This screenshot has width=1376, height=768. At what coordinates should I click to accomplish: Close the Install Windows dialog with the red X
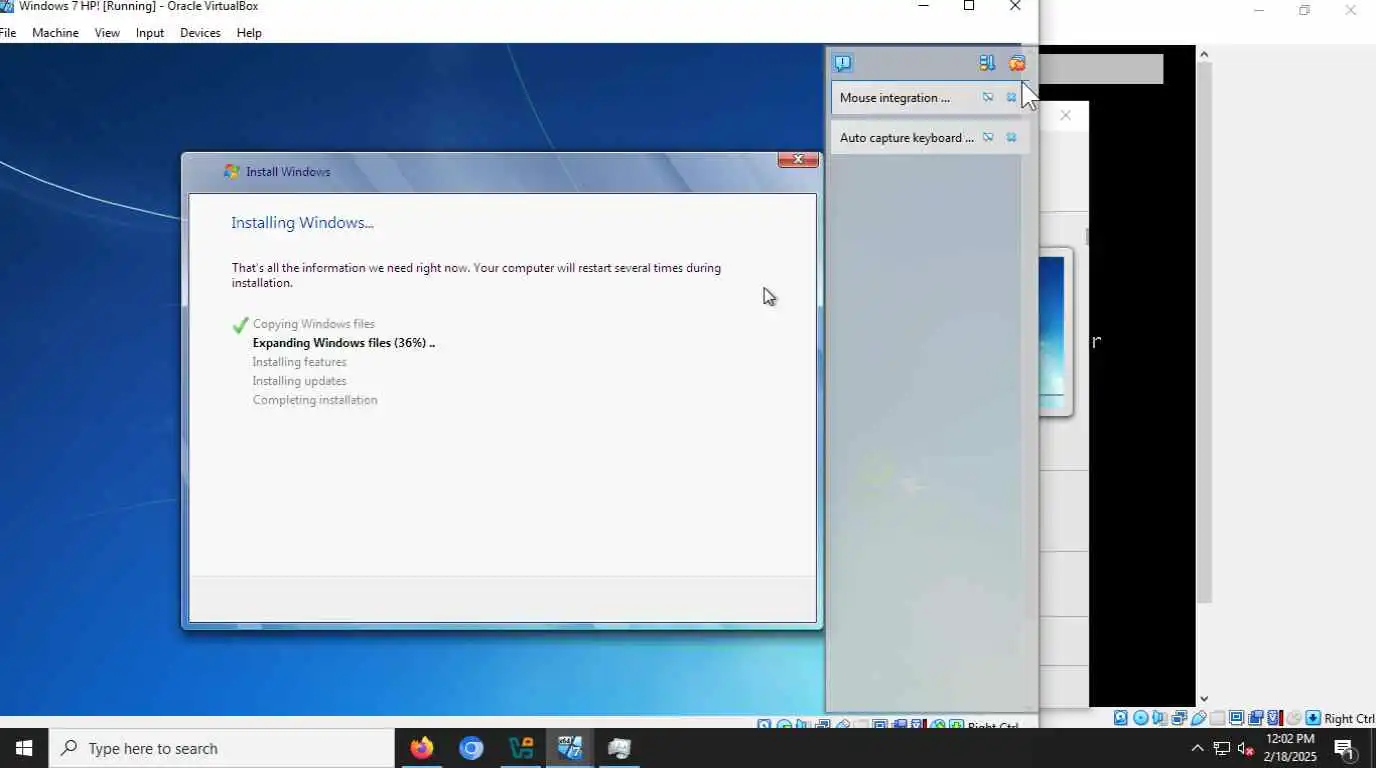point(798,160)
